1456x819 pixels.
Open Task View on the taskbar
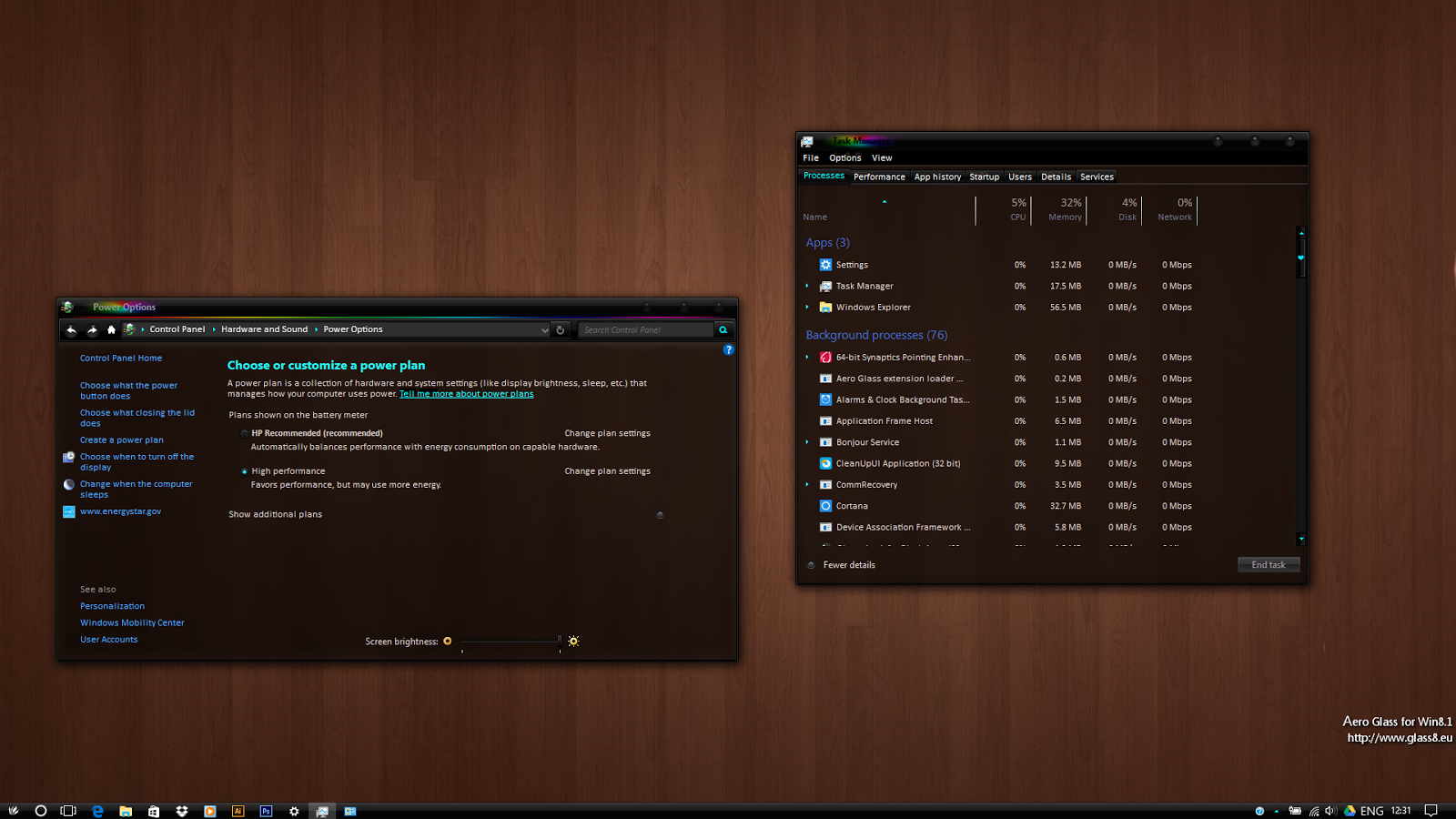(x=68, y=811)
